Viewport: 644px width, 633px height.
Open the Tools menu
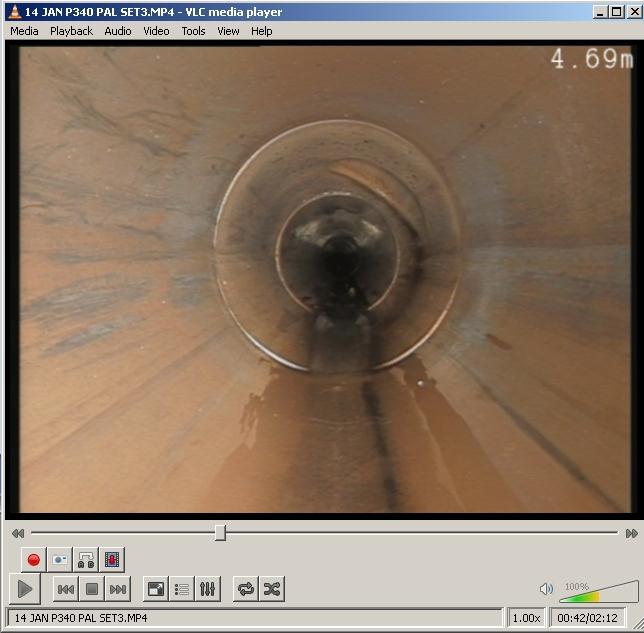(x=193, y=31)
